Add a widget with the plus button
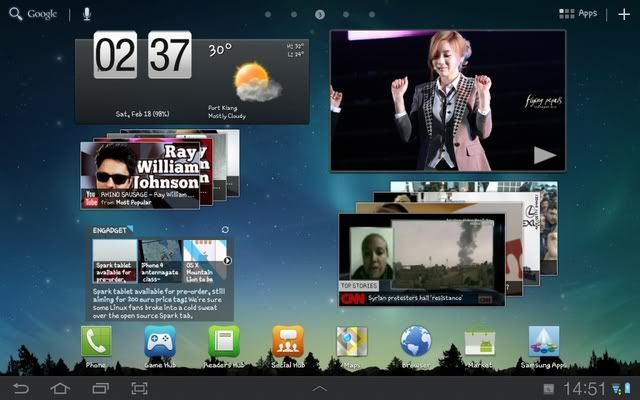This screenshot has width=640, height=400. click(x=625, y=14)
